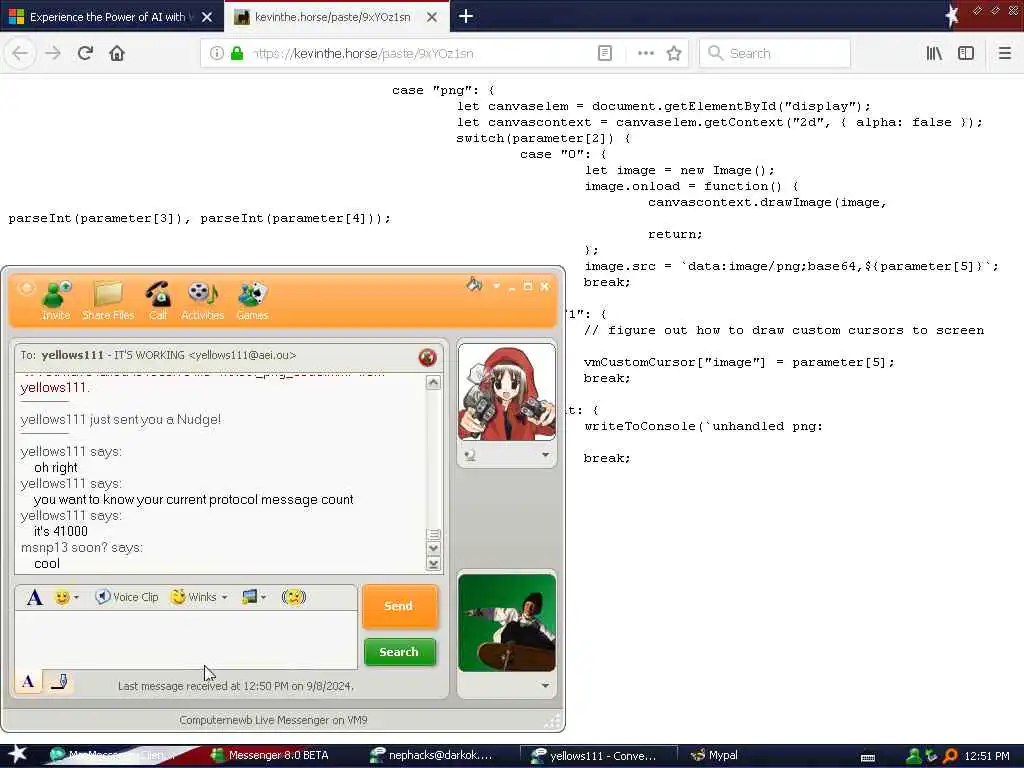Close the kevinthe.horse paste tab

click(432, 17)
